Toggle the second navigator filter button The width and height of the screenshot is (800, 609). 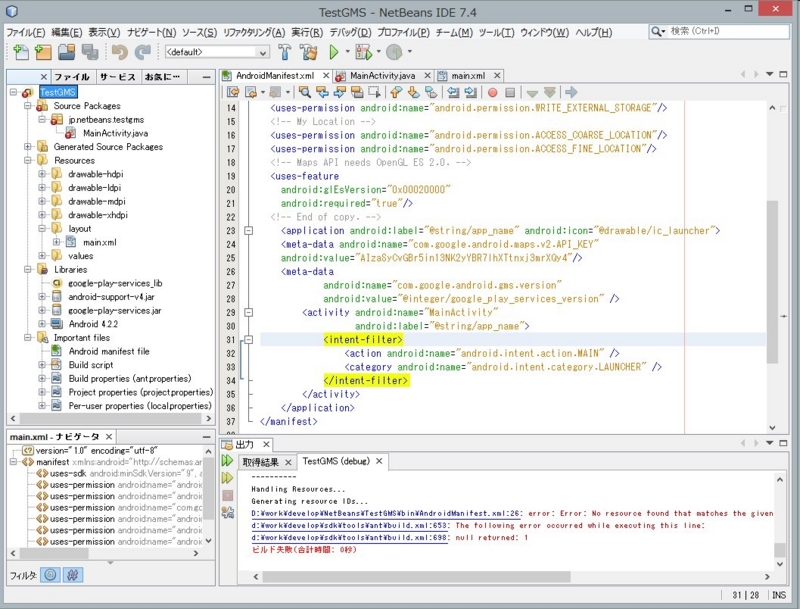[73, 575]
